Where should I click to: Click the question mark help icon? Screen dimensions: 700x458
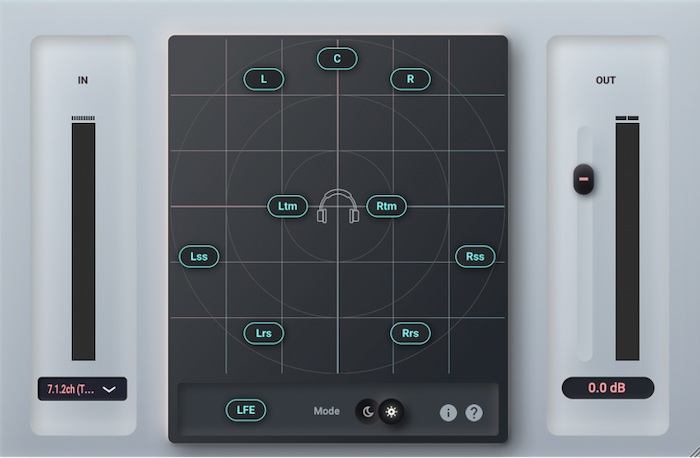(x=474, y=412)
